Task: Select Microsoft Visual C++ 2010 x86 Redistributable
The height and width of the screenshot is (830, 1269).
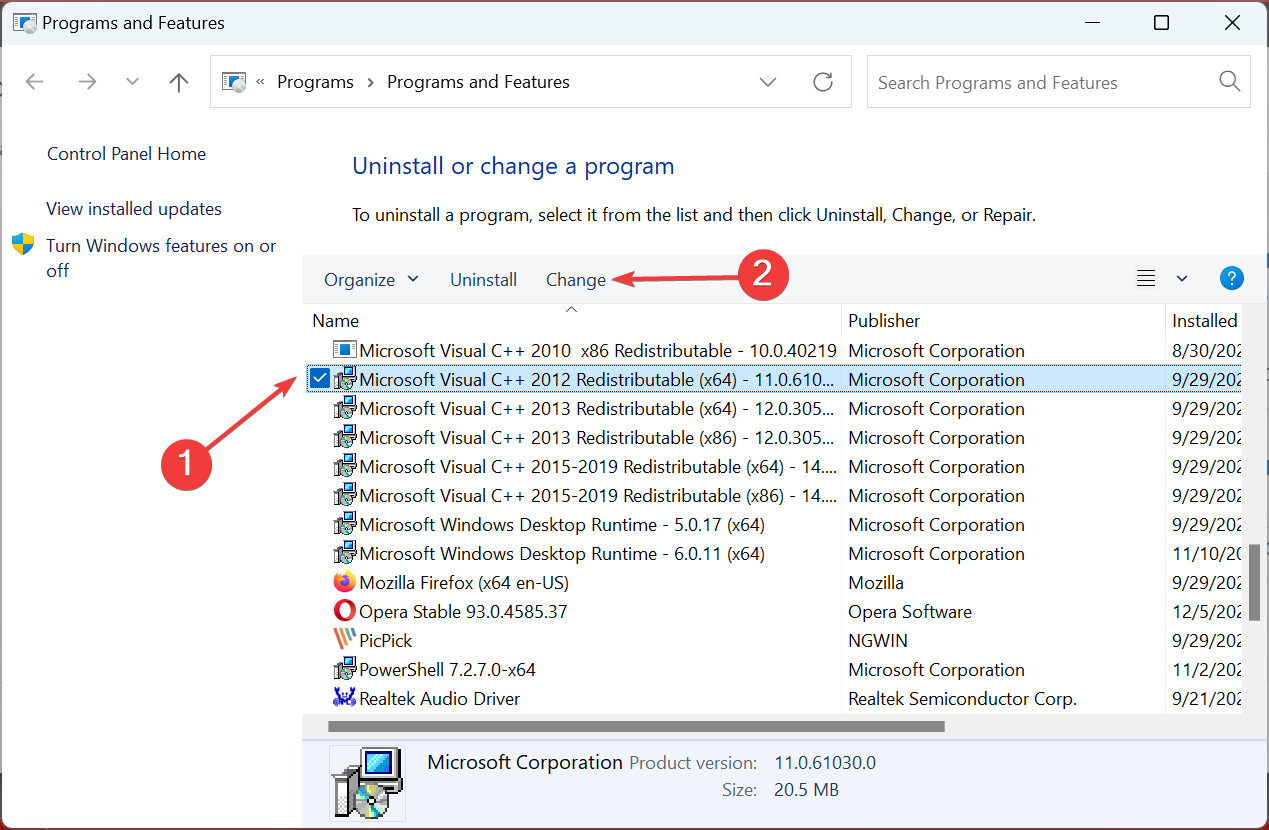Action: point(598,350)
